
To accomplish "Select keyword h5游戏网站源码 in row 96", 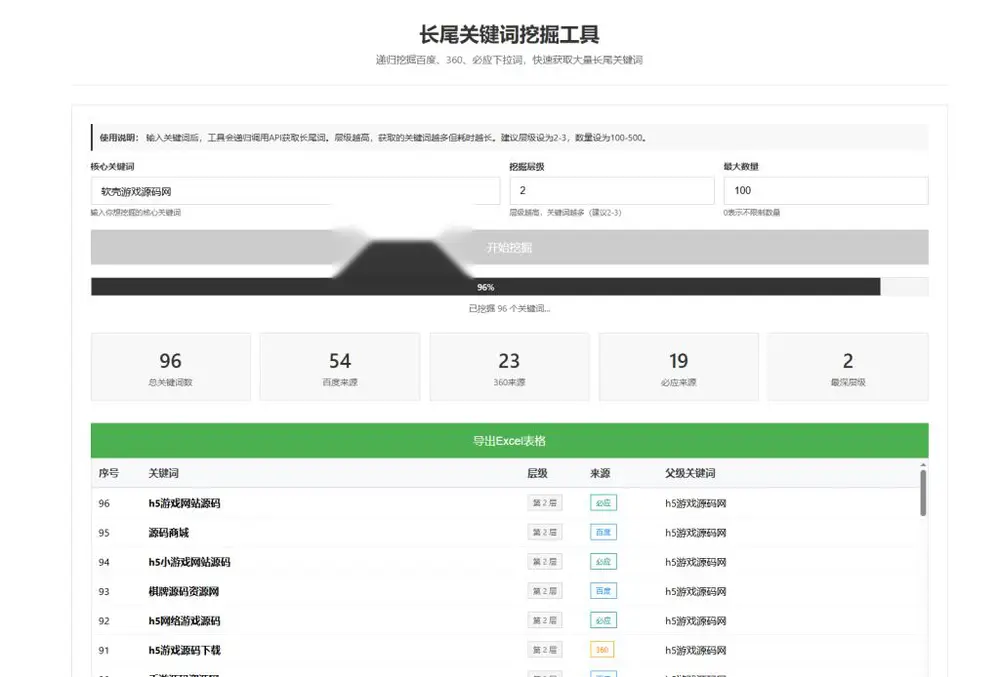I will tap(184, 503).
